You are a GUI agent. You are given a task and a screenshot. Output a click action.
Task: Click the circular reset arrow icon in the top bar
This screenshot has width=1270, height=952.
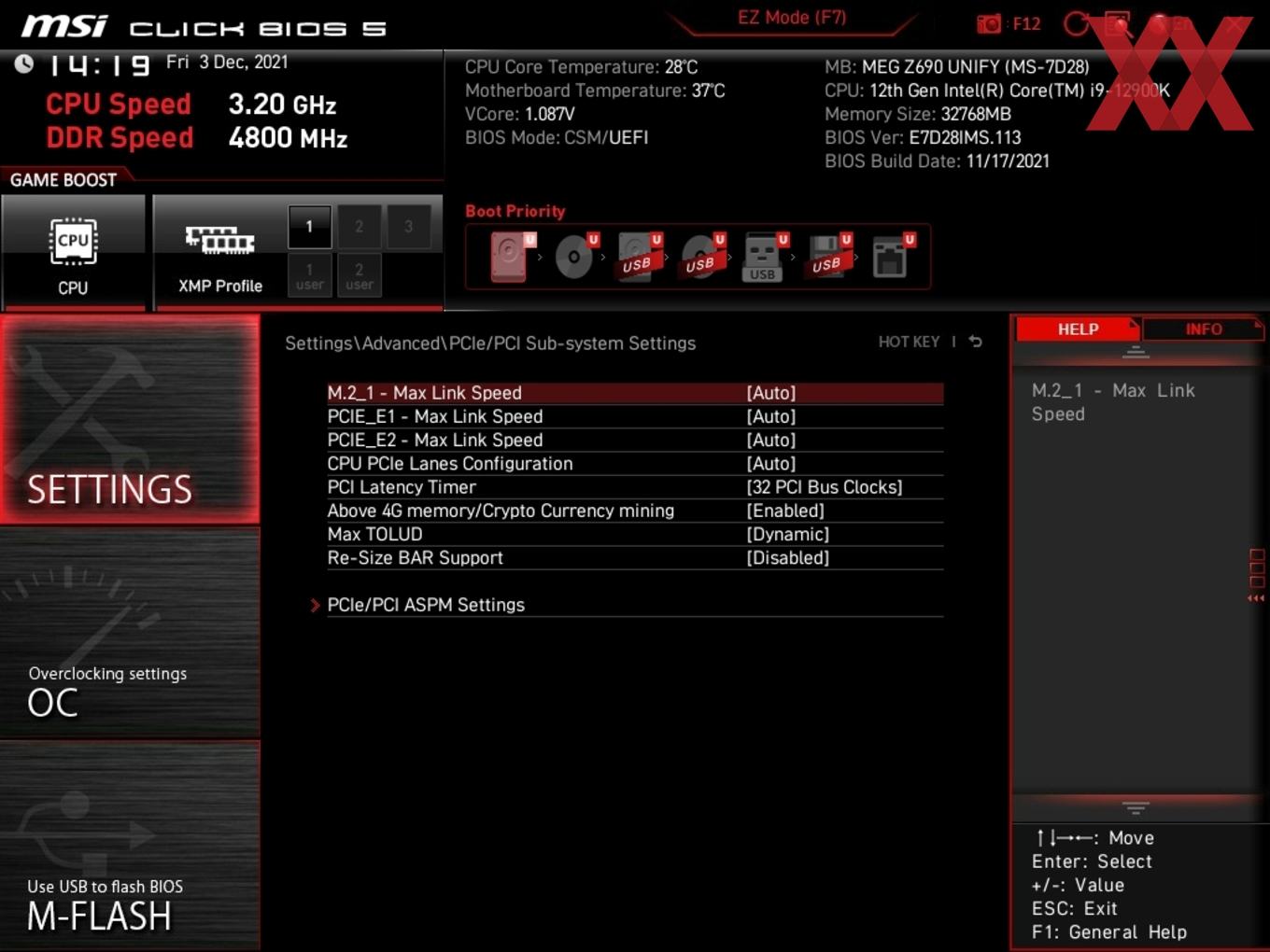(x=1076, y=24)
